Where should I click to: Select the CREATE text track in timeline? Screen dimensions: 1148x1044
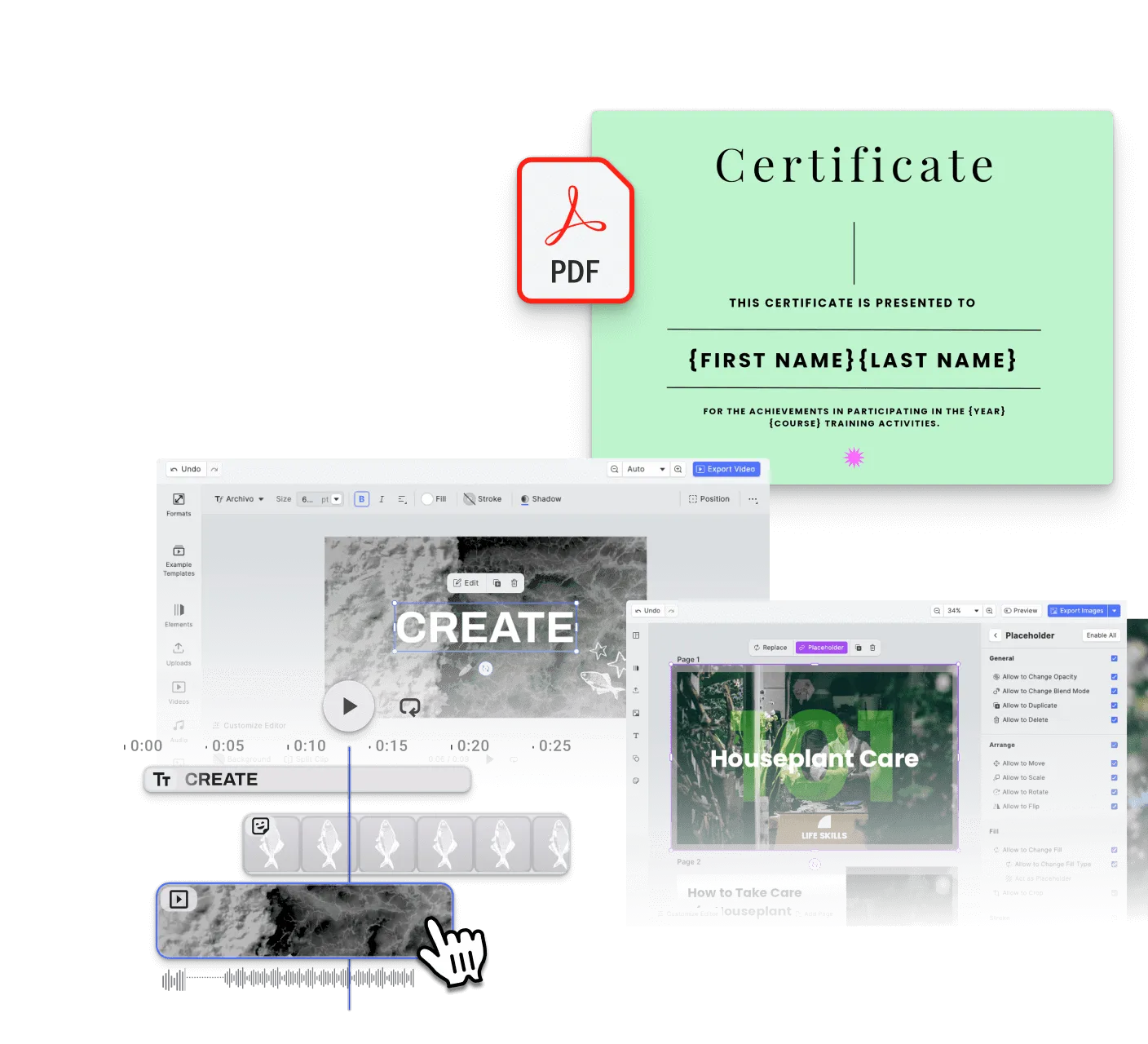(307, 780)
